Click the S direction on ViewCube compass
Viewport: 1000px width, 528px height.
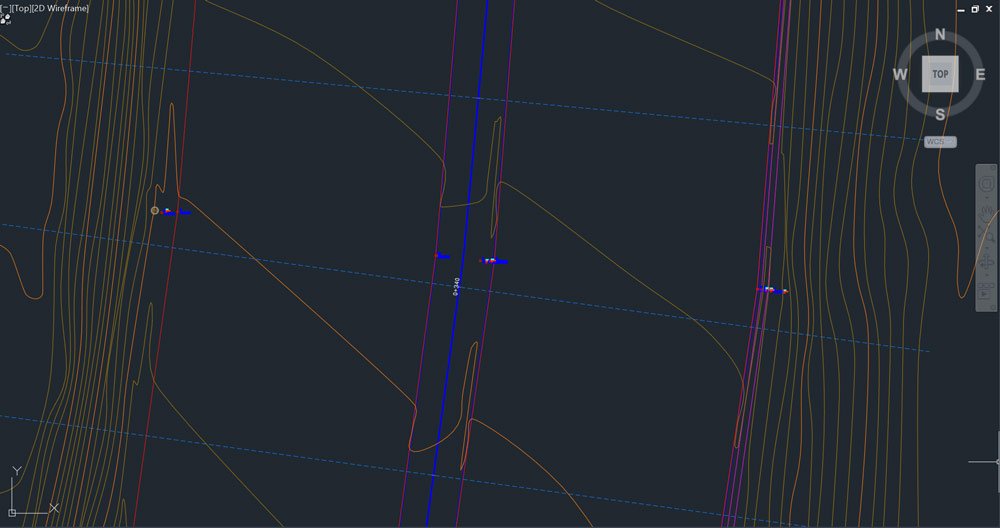[x=940, y=114]
